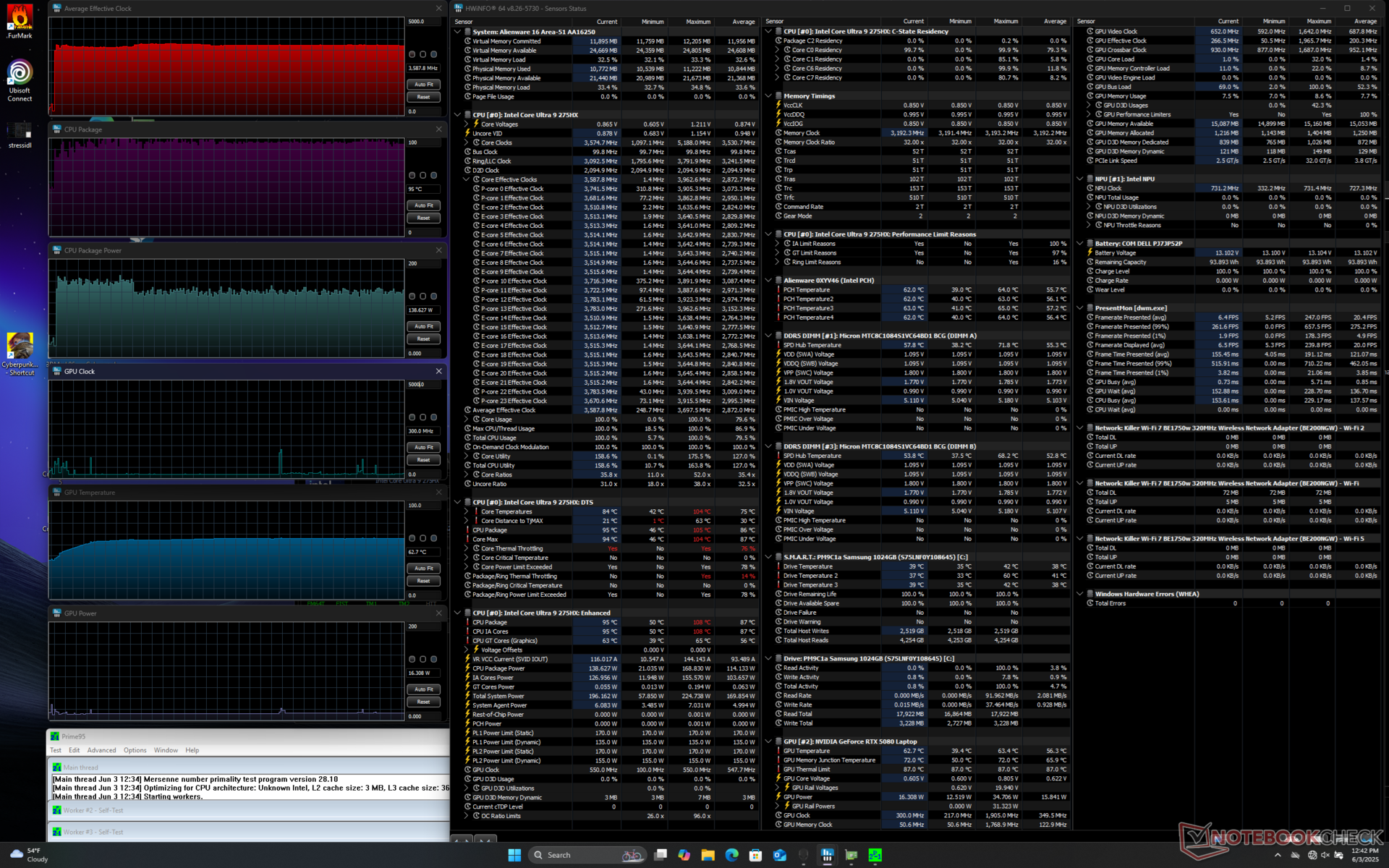Click middle square toggle in GPU Temperature graph
1389x868 pixels.
point(423,538)
